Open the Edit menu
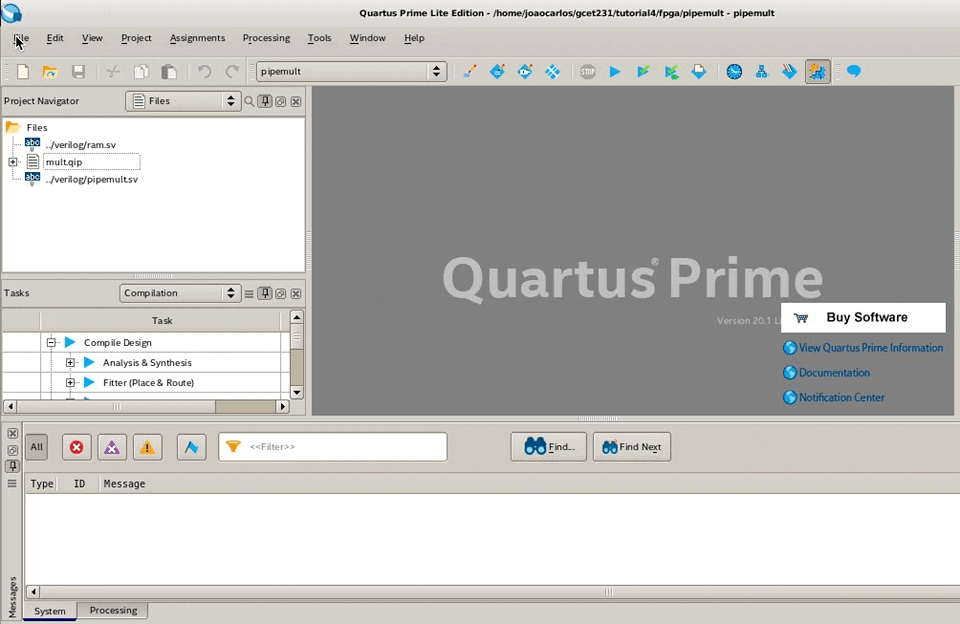This screenshot has height=624, width=960. tap(55, 38)
